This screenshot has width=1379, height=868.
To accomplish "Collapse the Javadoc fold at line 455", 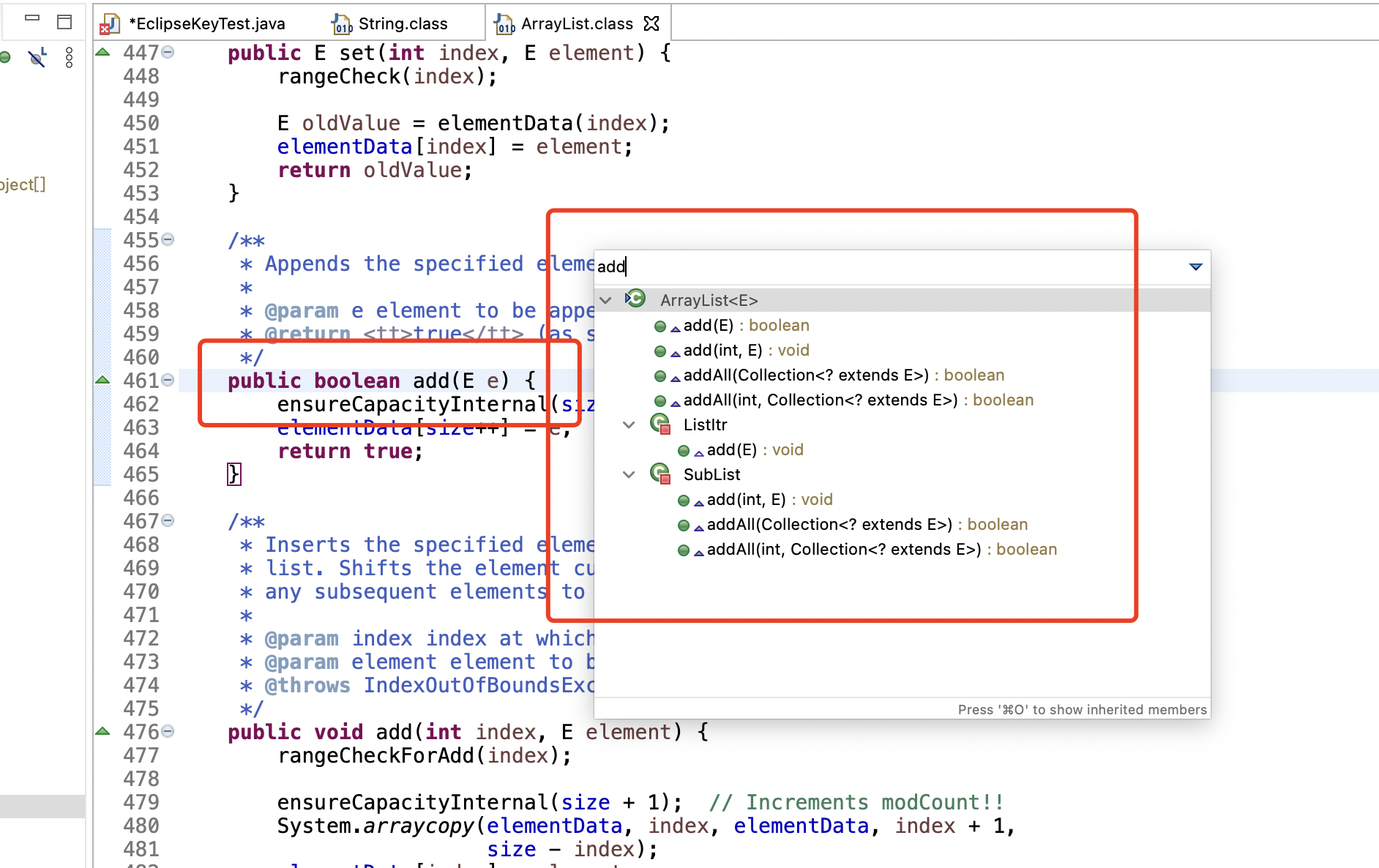I will click(168, 239).
